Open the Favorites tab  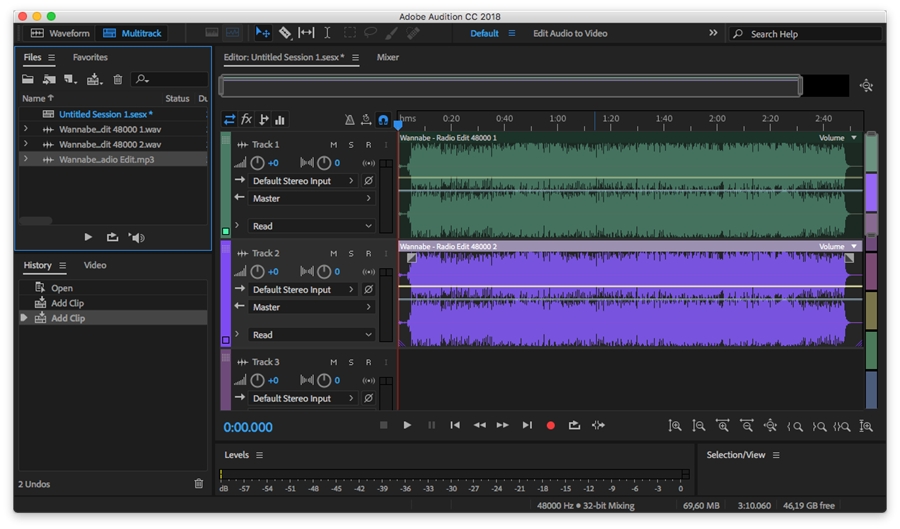click(x=90, y=58)
